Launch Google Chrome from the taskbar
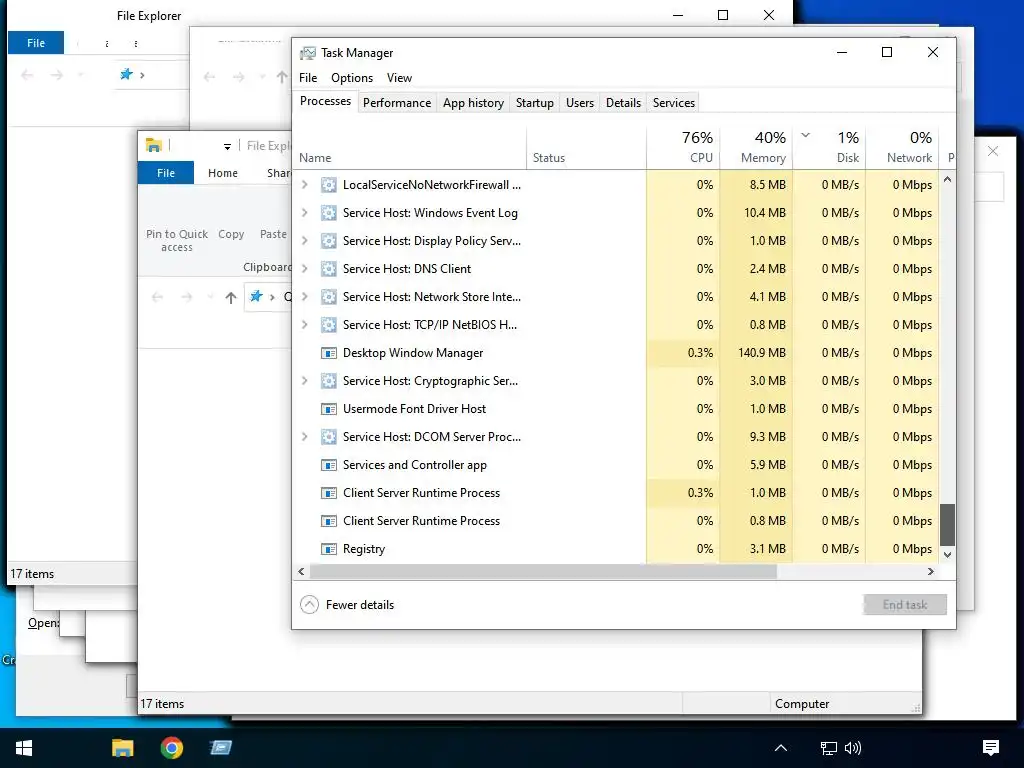Viewport: 1024px width, 768px height. pos(172,748)
